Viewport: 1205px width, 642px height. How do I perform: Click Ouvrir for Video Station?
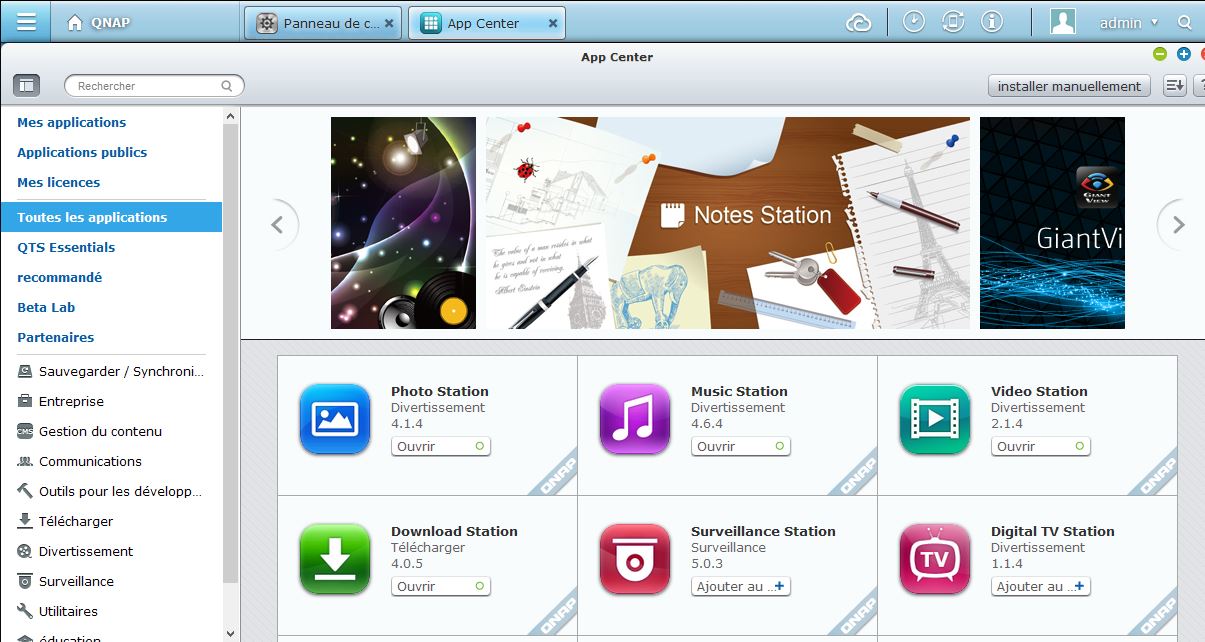point(1041,447)
